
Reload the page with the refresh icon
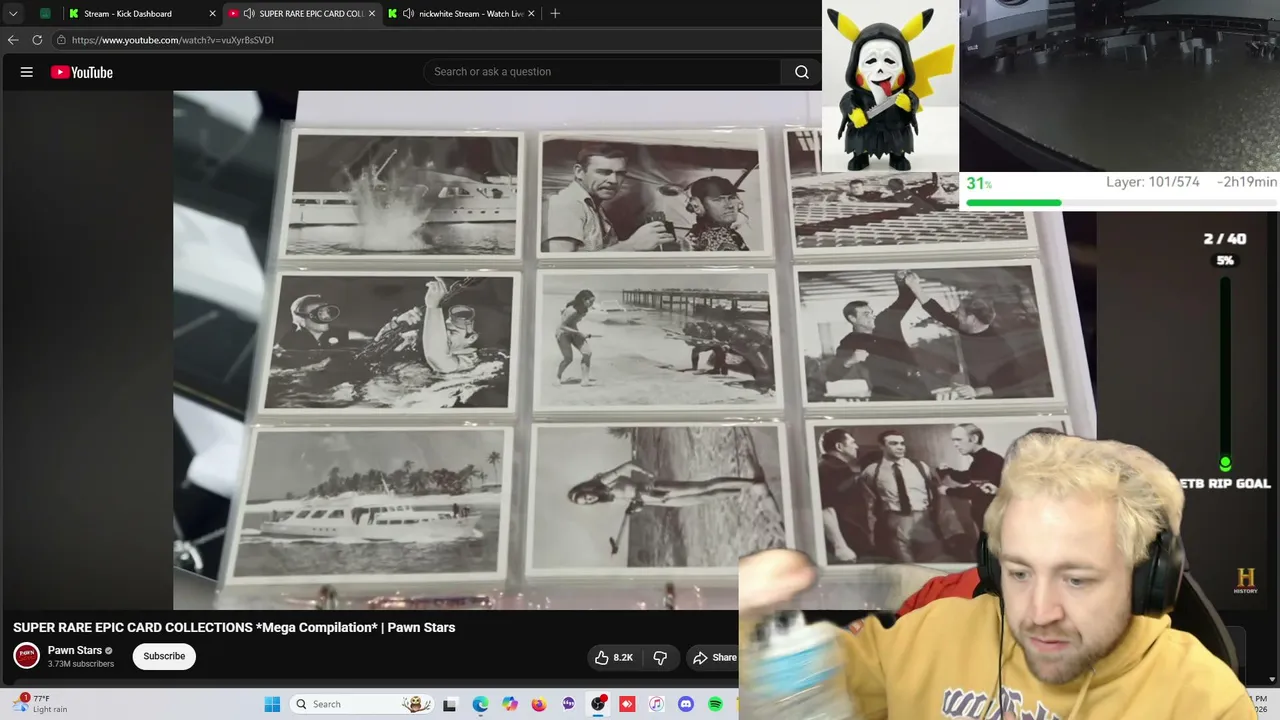[37, 40]
